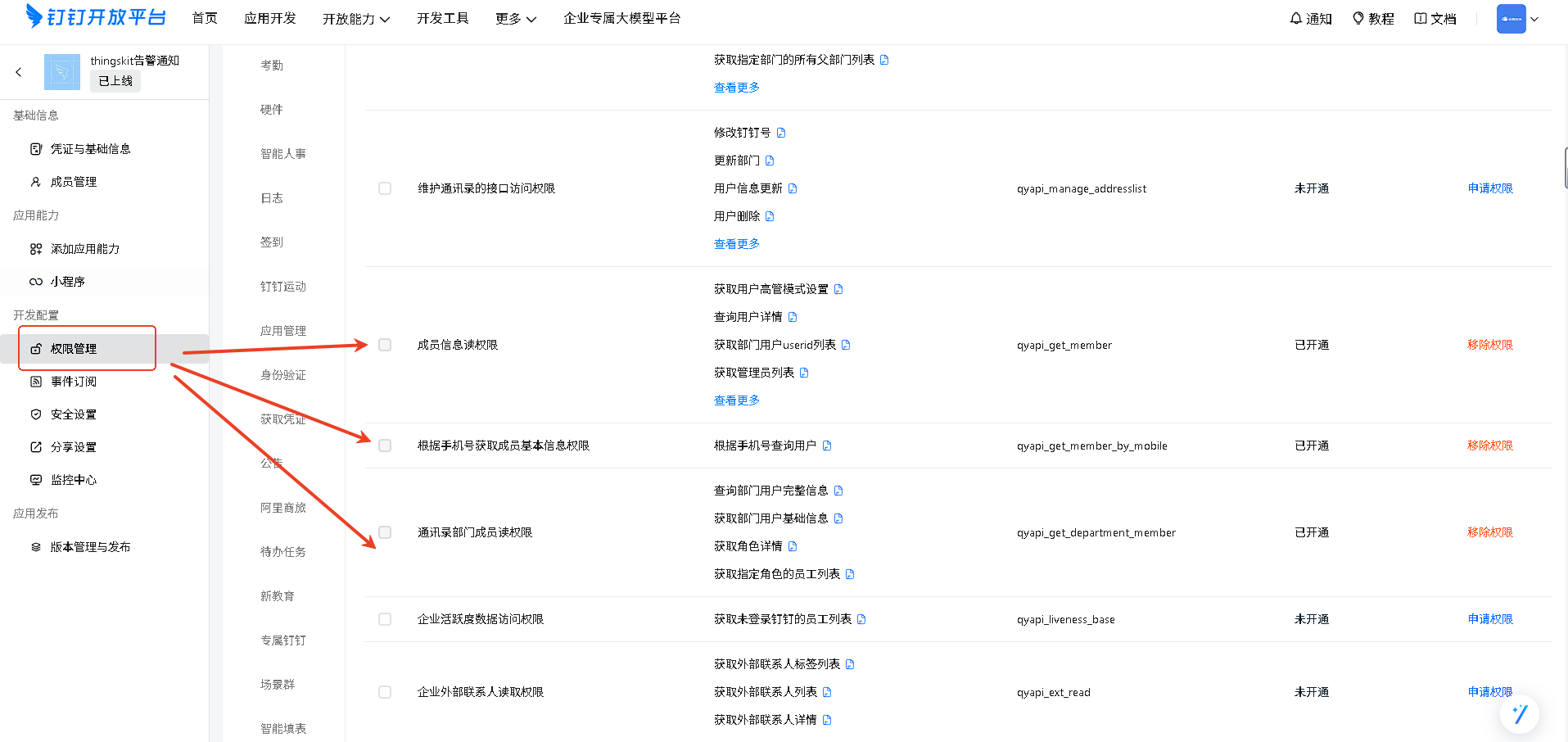
Task: Select the 通讯录部门成员读权限 checkbox
Action: coord(385,532)
